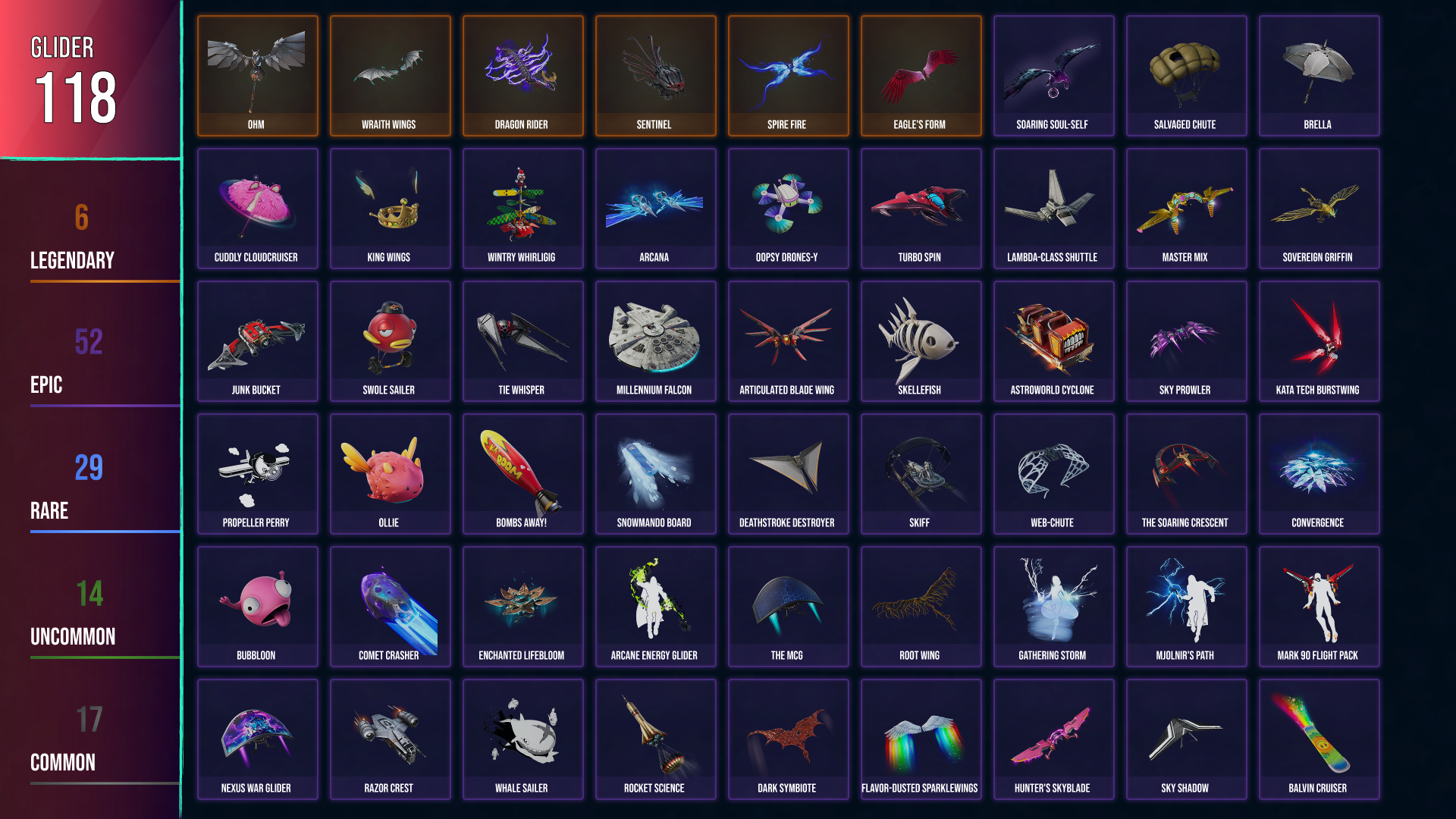Select the OHM glider tile
Viewport: 1456px width, 819px height.
(257, 76)
